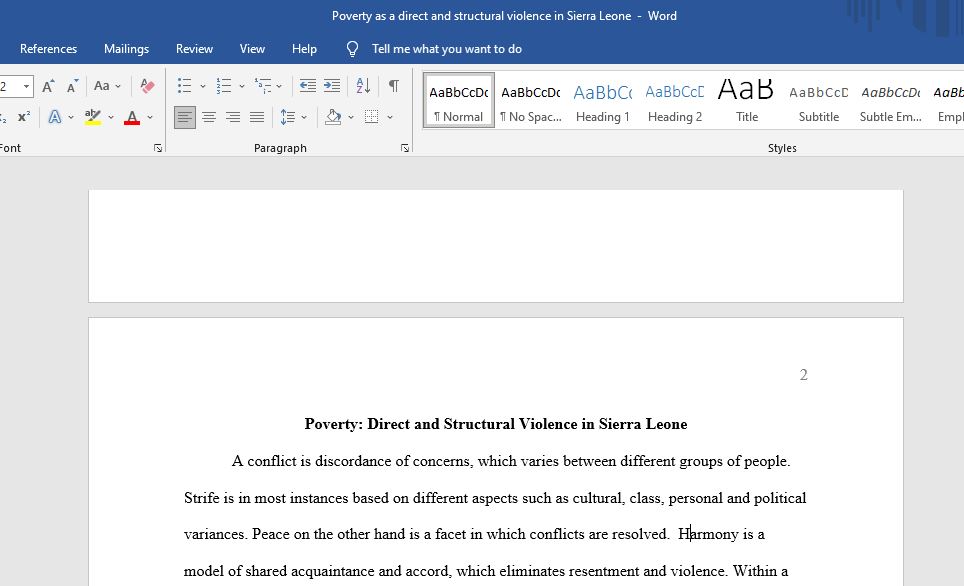This screenshot has height=586, width=964.
Task: Click the word 'resentment' in body text
Action: coord(604,571)
